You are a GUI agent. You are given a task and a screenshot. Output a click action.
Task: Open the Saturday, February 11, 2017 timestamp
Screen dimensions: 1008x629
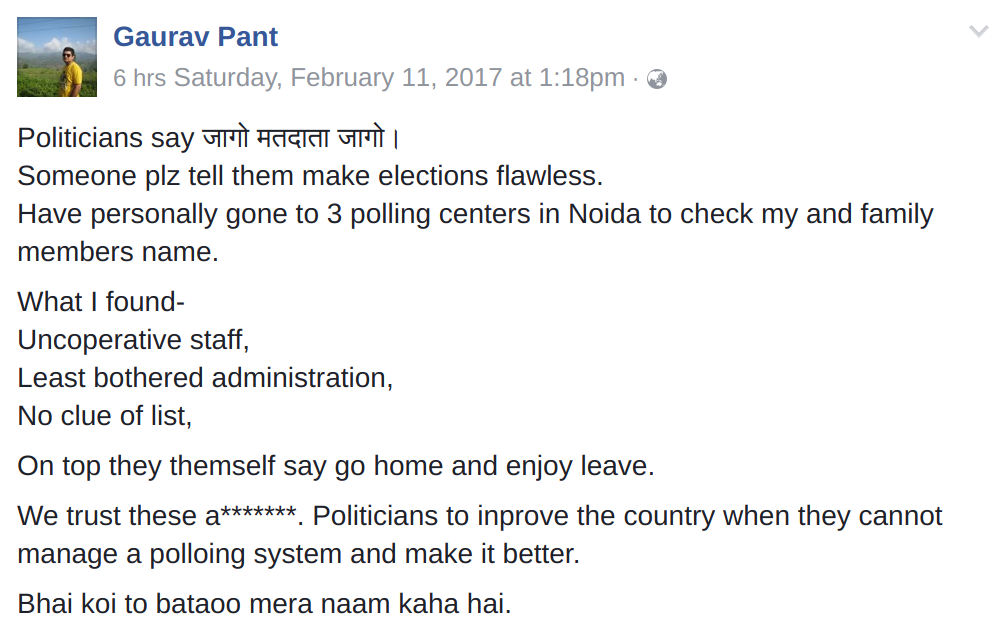click(399, 78)
